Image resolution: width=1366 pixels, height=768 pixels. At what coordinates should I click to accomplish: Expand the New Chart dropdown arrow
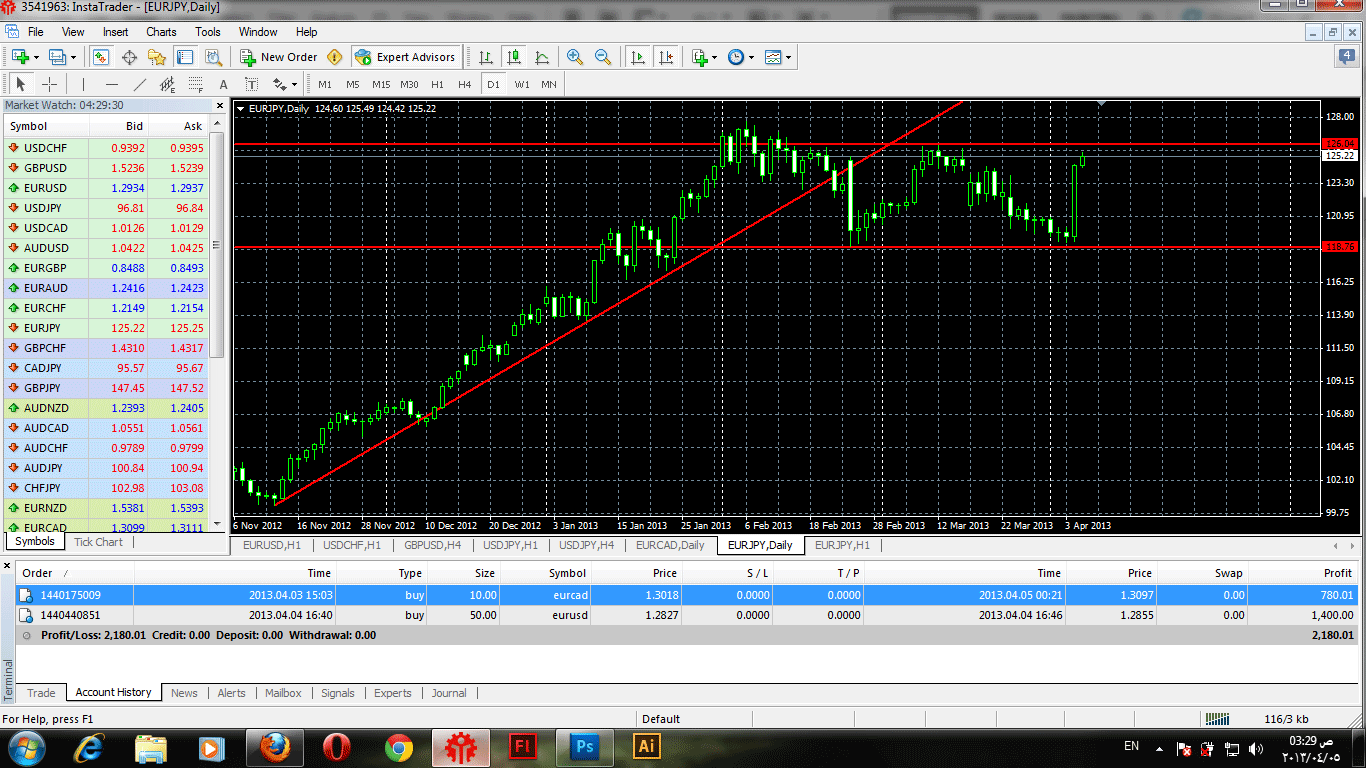pyautogui.click(x=36, y=57)
